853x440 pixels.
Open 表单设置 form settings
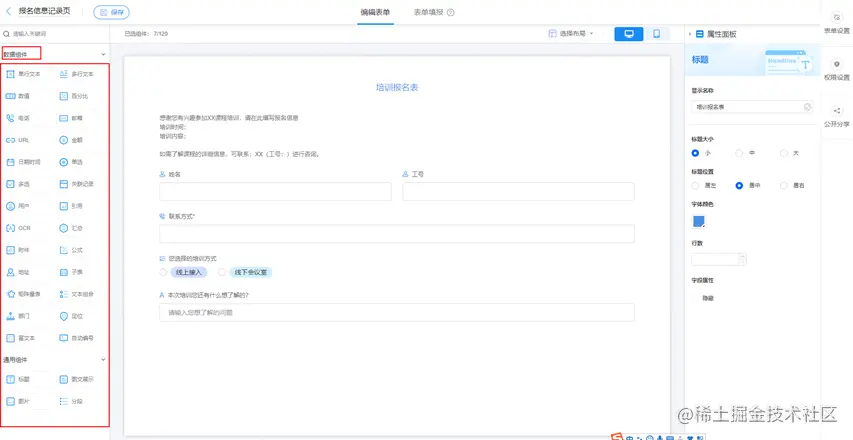pos(837,24)
